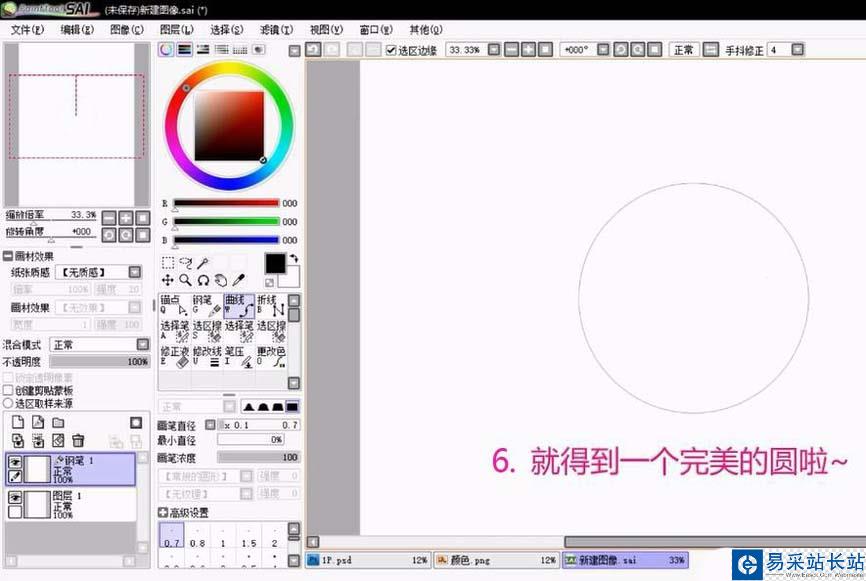Select the zoom magnifier tool
The height and width of the screenshot is (581, 866).
[x=186, y=281]
